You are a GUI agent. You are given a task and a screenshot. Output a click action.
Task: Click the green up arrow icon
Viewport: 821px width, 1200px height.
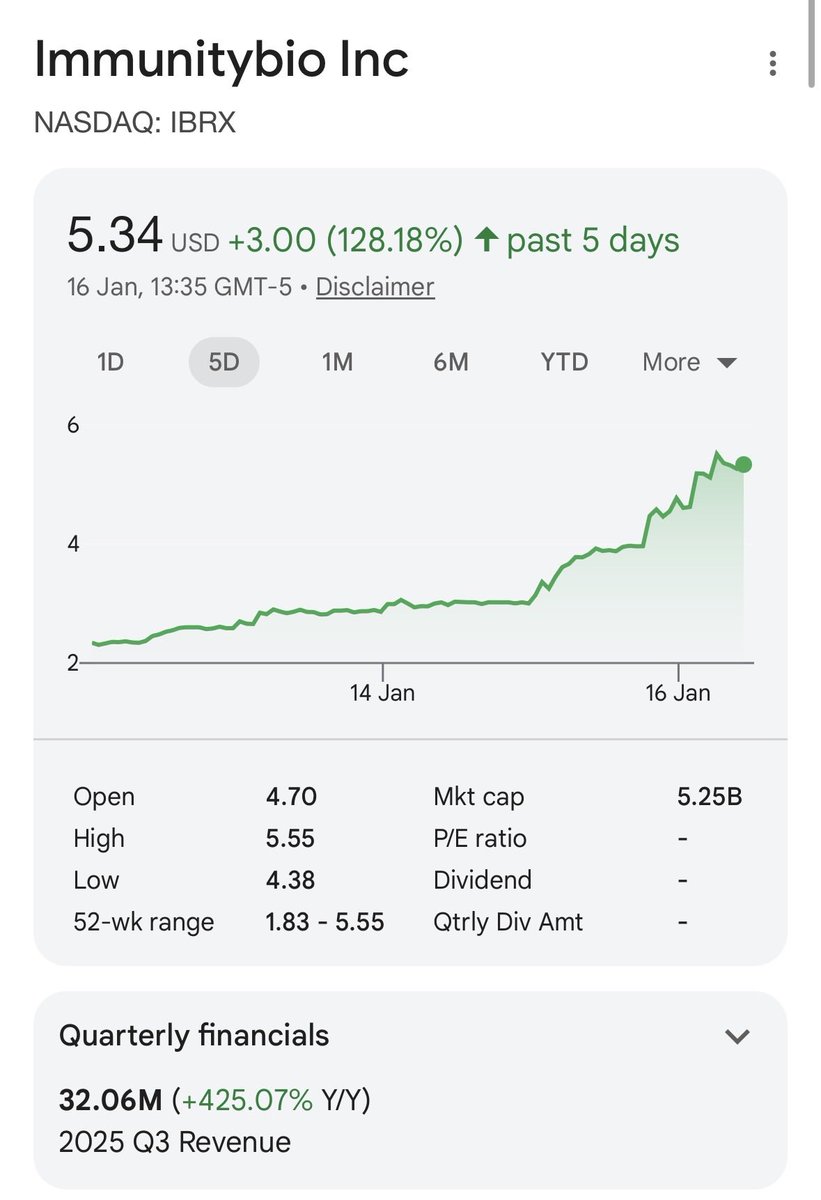click(x=487, y=240)
